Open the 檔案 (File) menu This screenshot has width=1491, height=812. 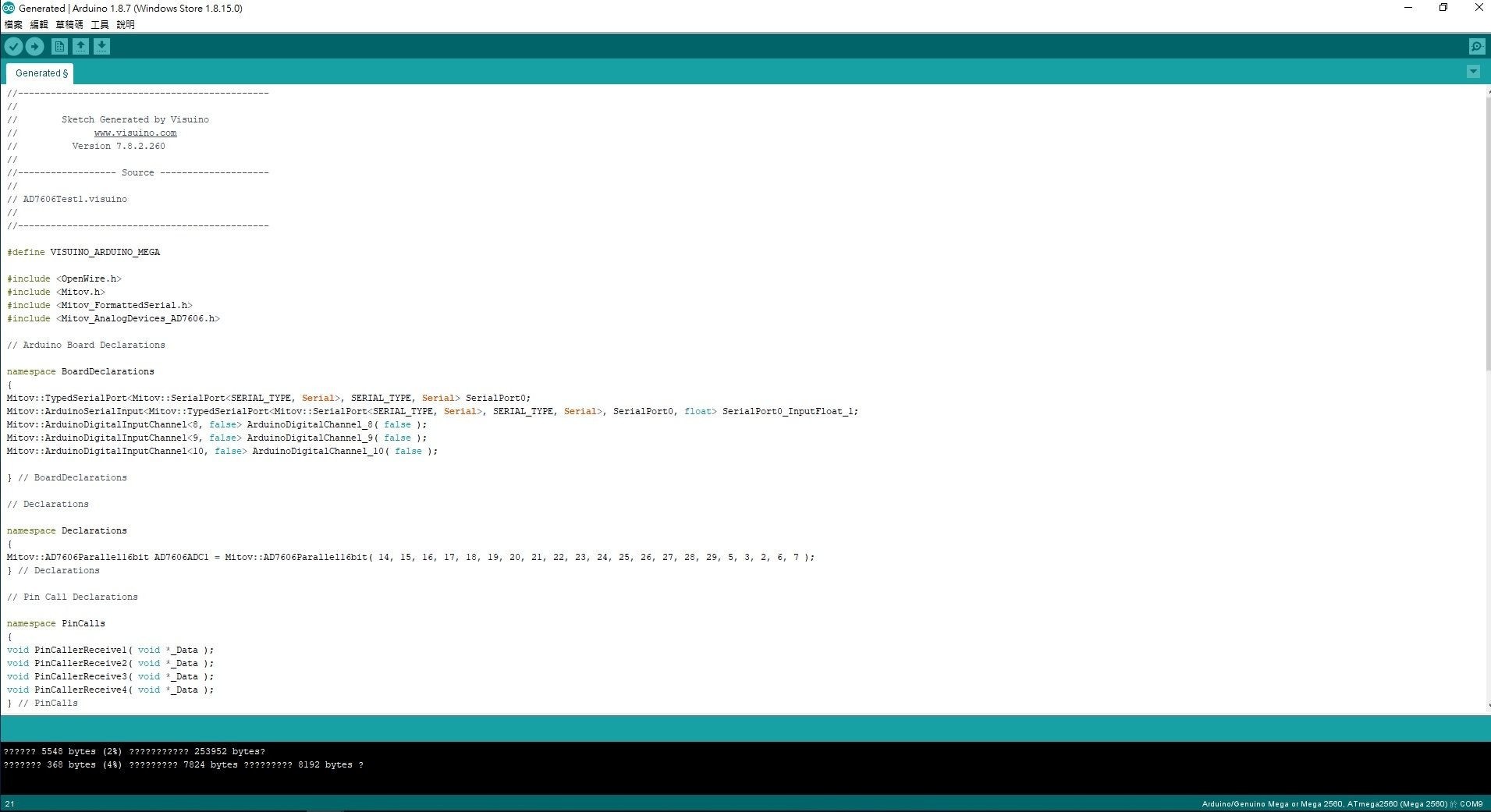(x=13, y=24)
